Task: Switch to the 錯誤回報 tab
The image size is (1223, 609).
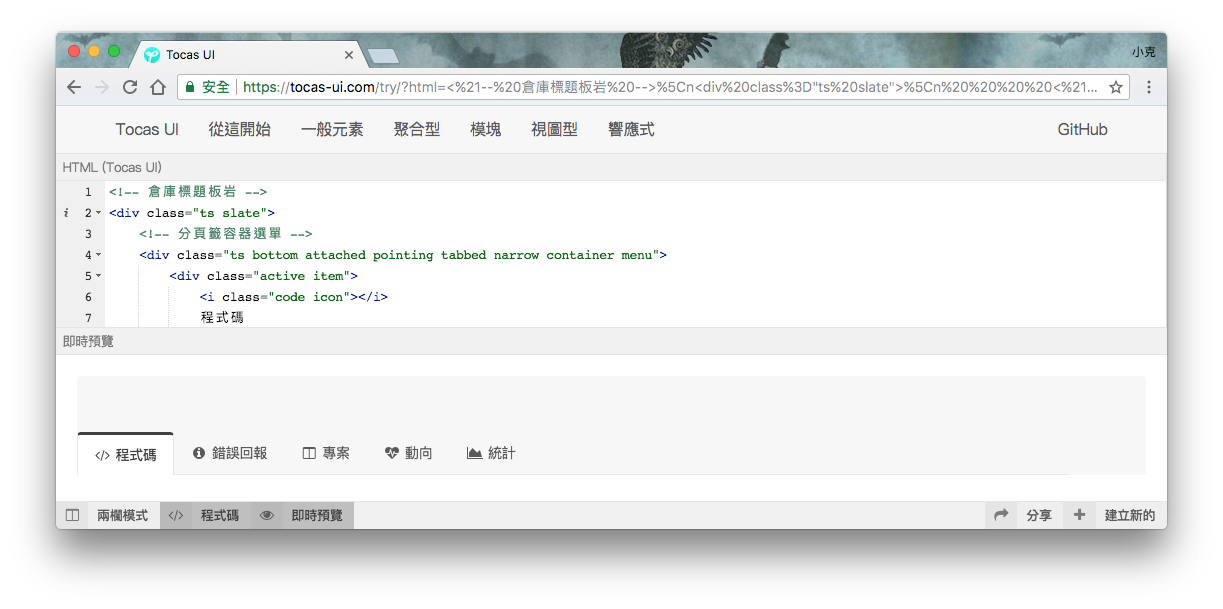Action: [x=230, y=453]
